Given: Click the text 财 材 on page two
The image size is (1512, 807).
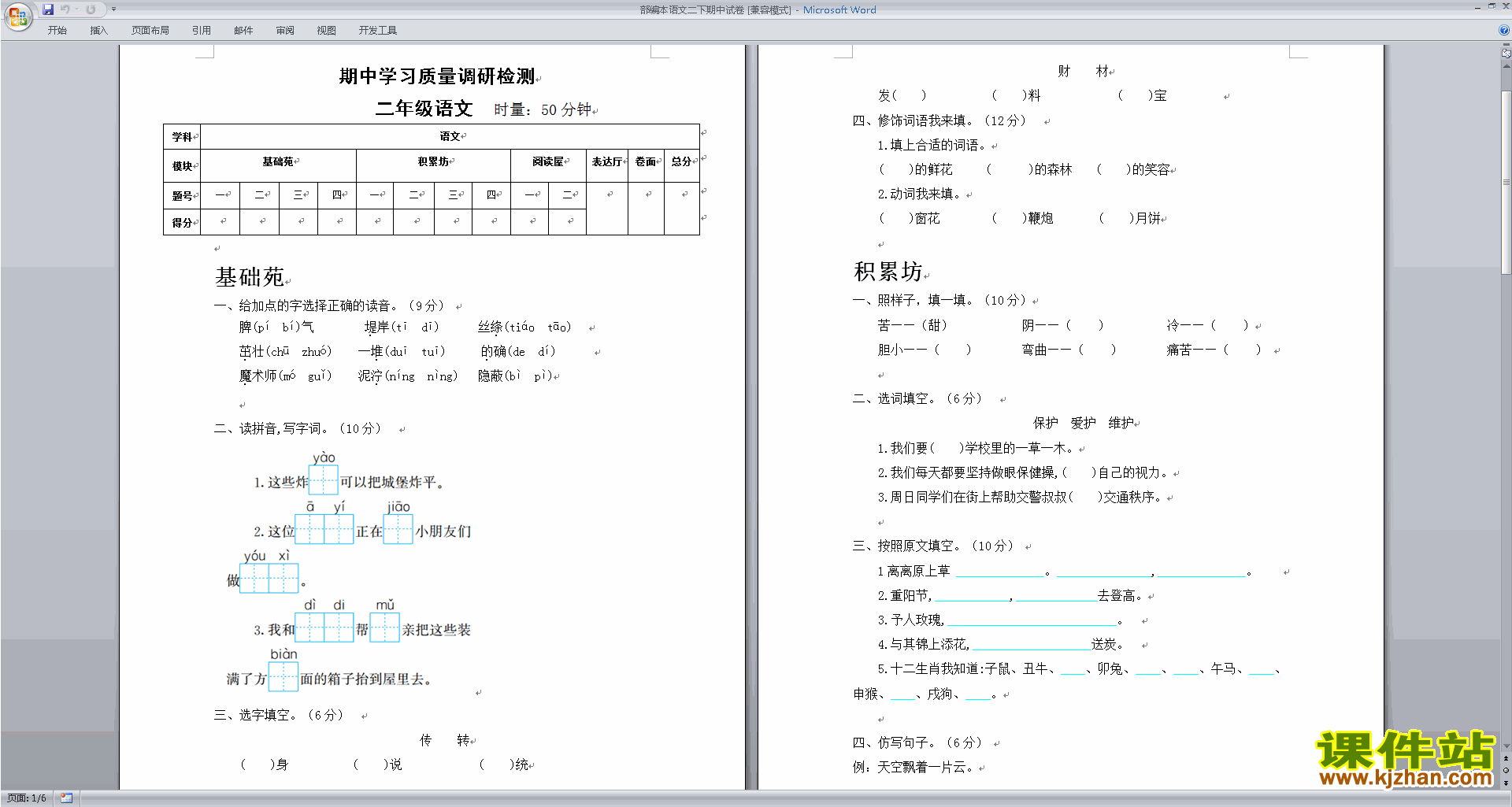Looking at the screenshot, I should [1084, 72].
